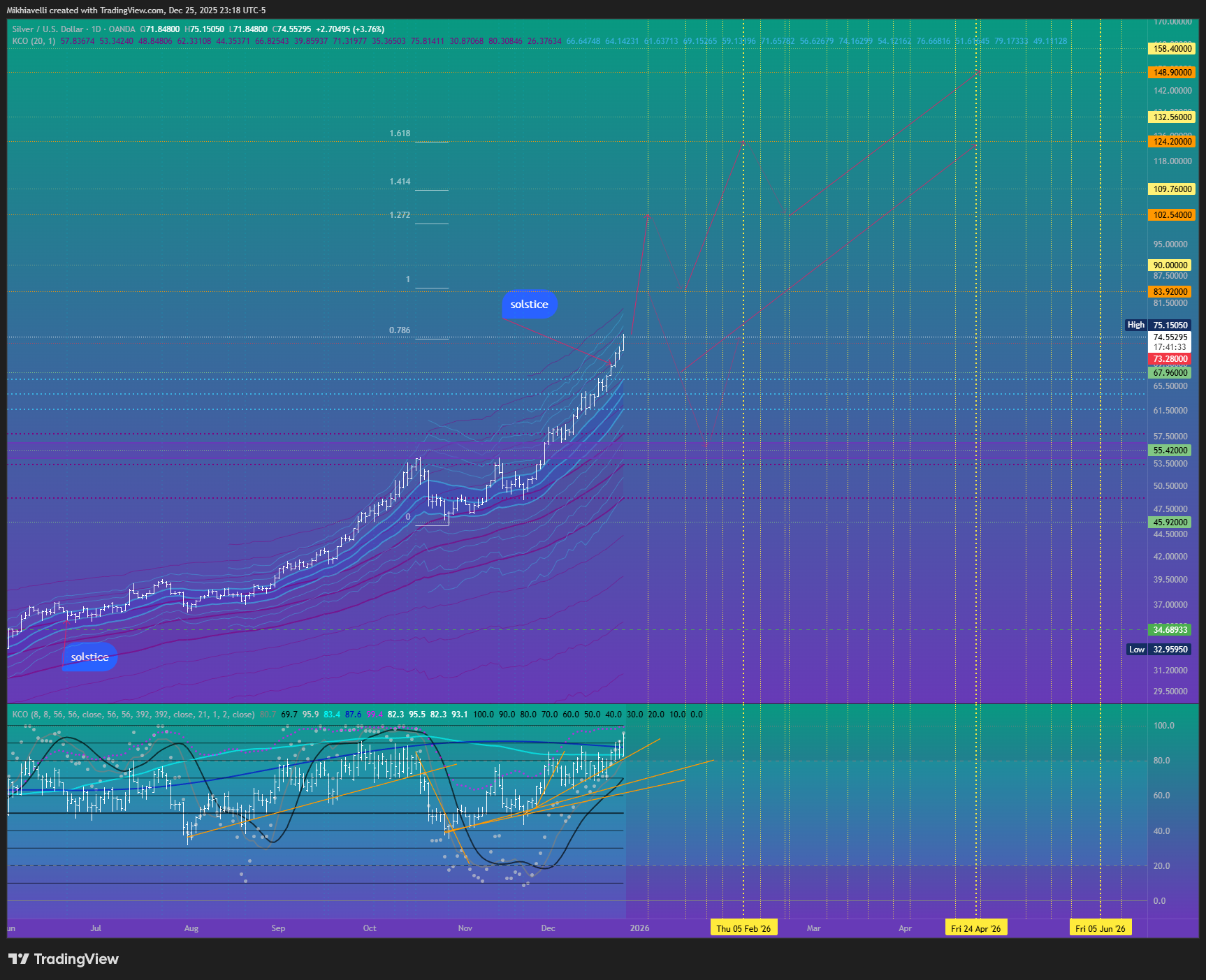This screenshot has width=1206, height=980.
Task: Select the 1.272 Fibonacci level label
Action: pos(400,215)
